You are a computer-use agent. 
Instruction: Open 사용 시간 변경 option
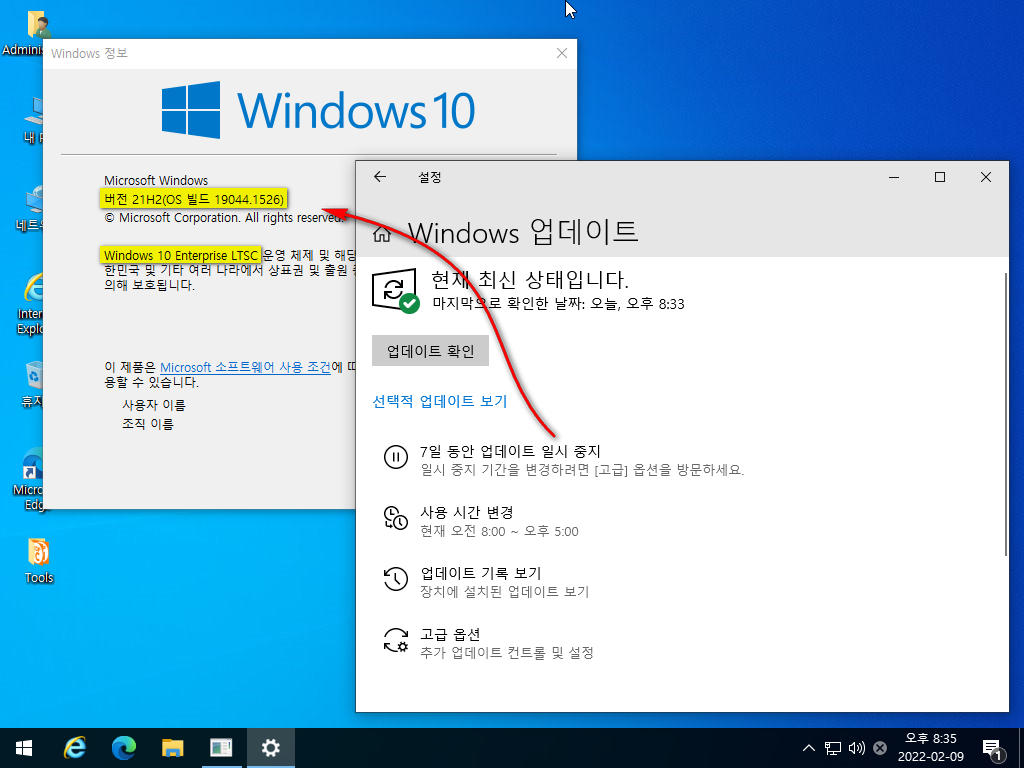(x=466, y=513)
